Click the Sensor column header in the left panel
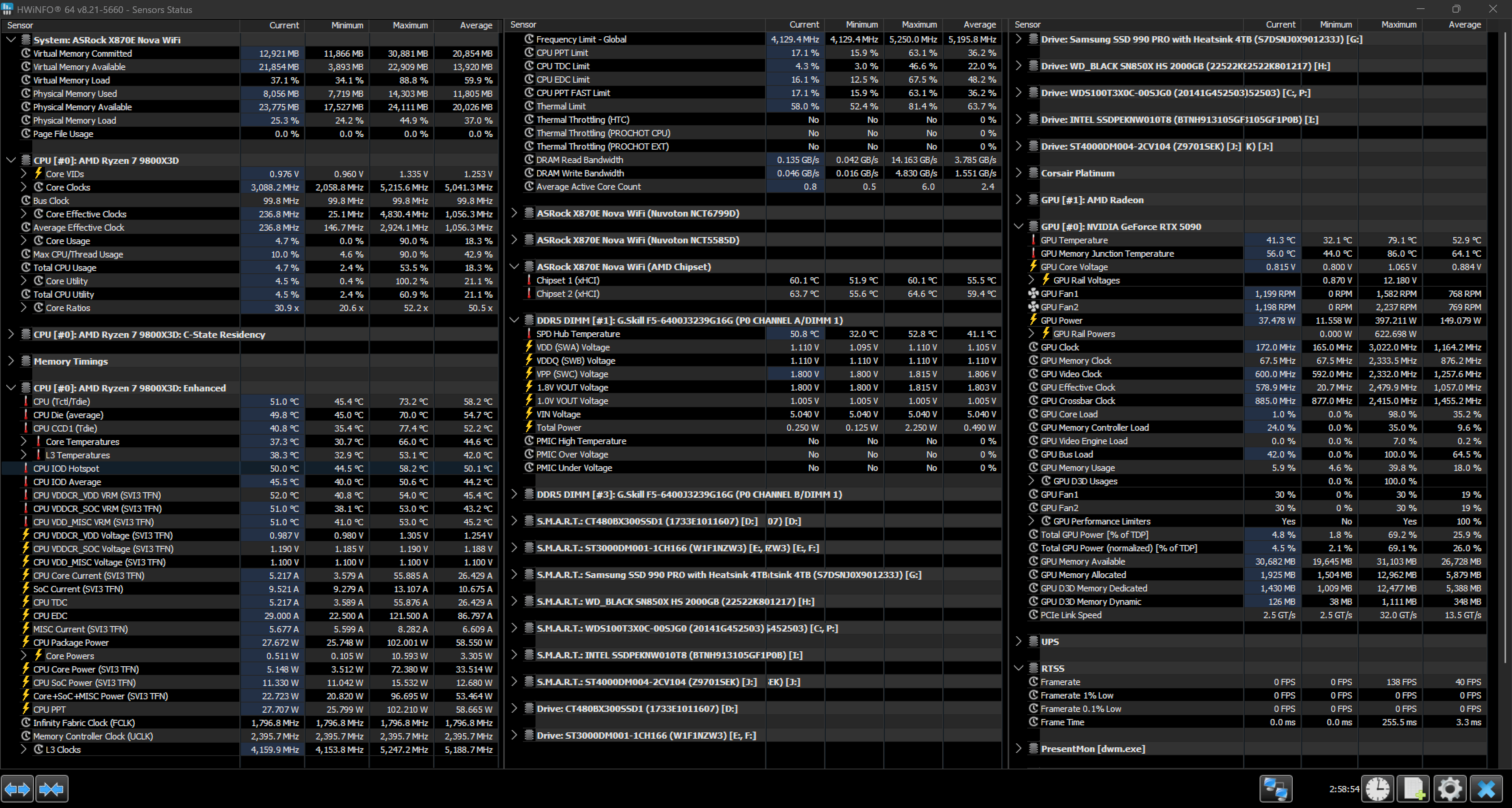The height and width of the screenshot is (808, 1512). click(x=121, y=25)
